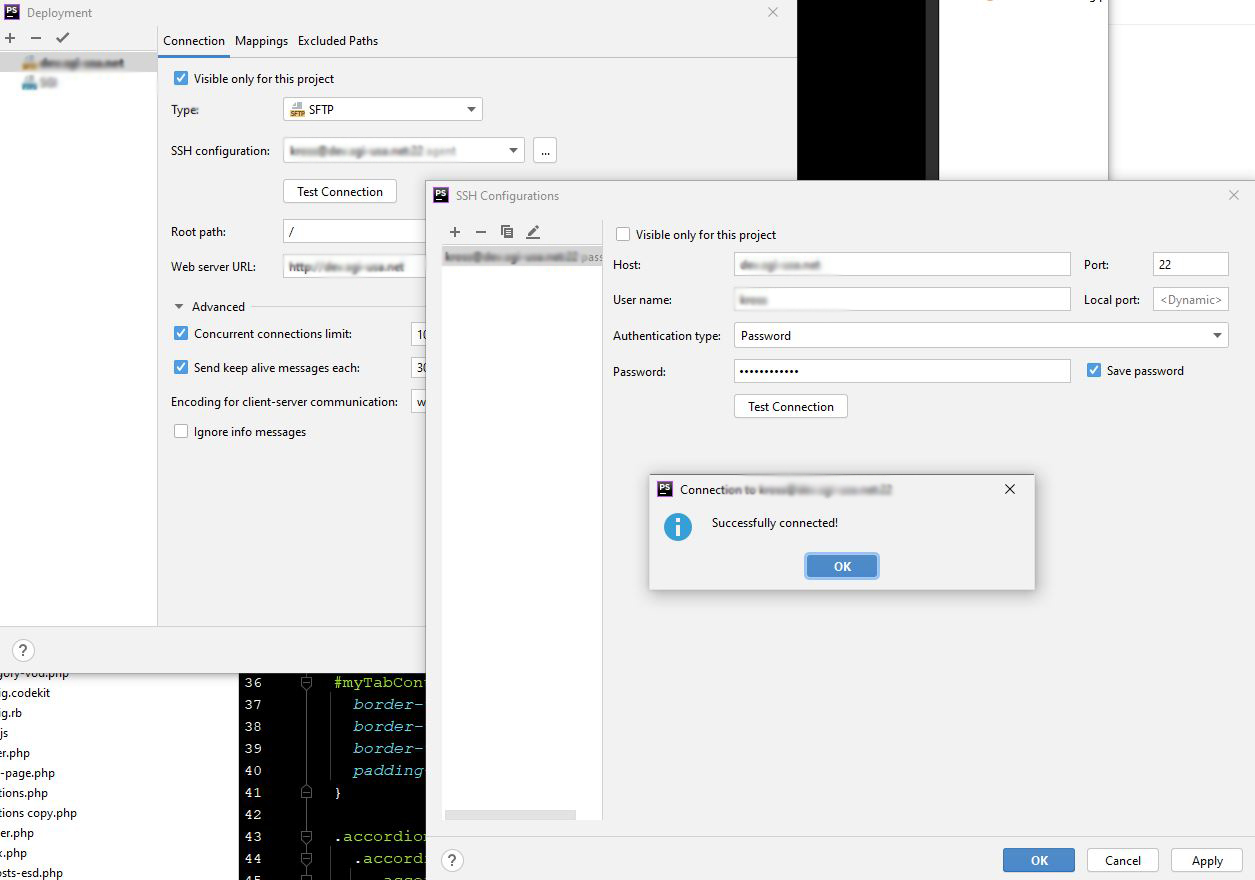The height and width of the screenshot is (880, 1255).
Task: Click the ellipsis button beside SSH configuration
Action: [545, 151]
